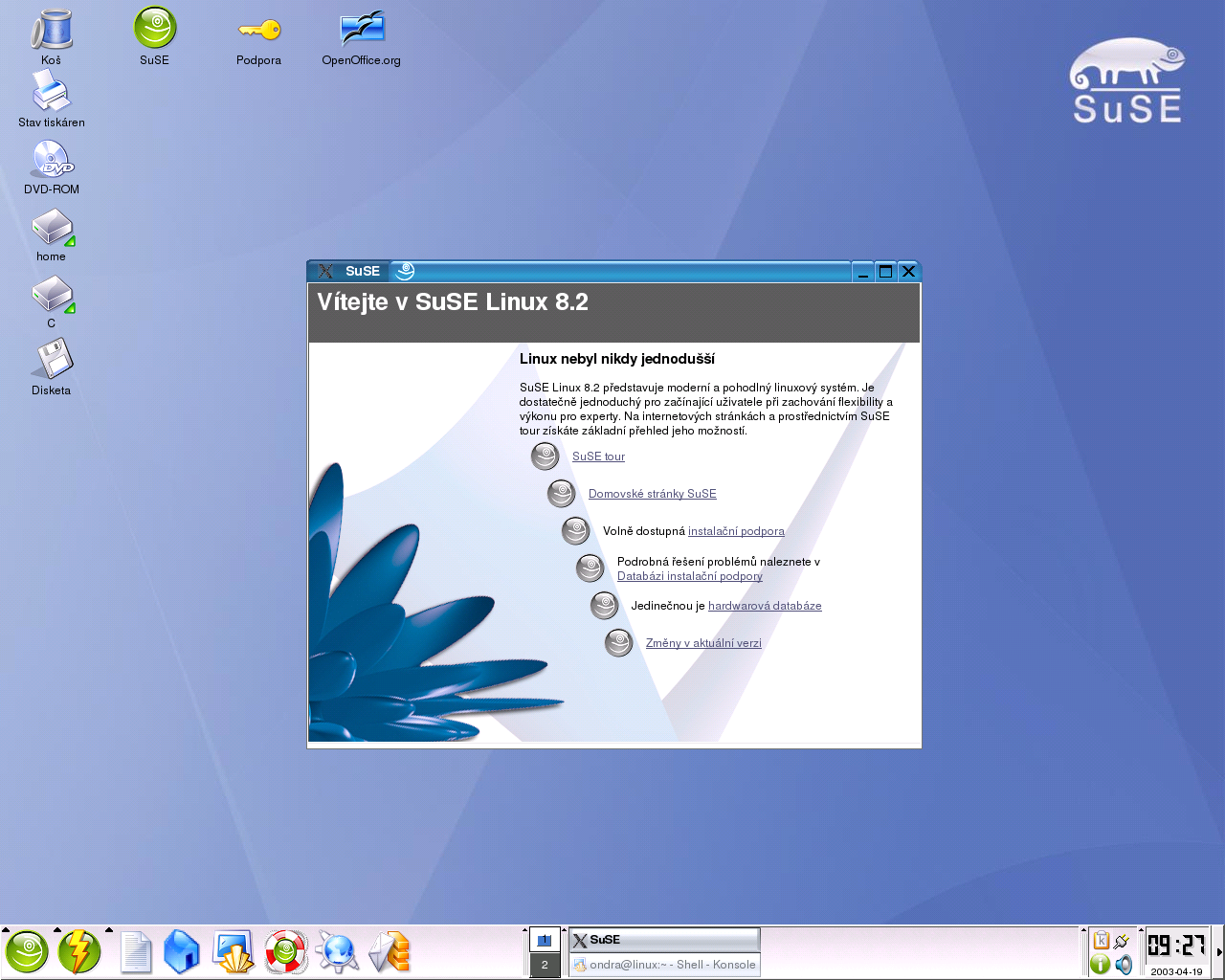Toggle the sticky swirl button in SuSE title bar
The image size is (1225, 980).
405,271
